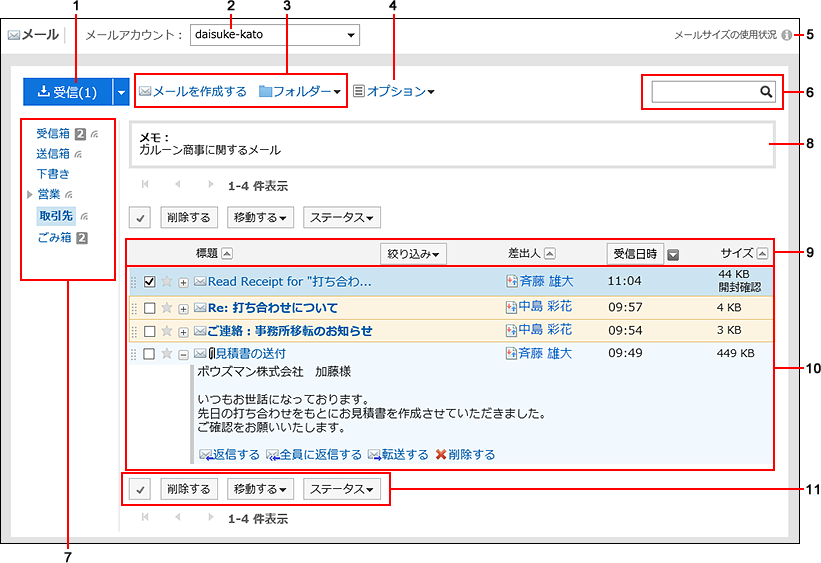Open the dropdown arrow beside 受信(1)

121,92
